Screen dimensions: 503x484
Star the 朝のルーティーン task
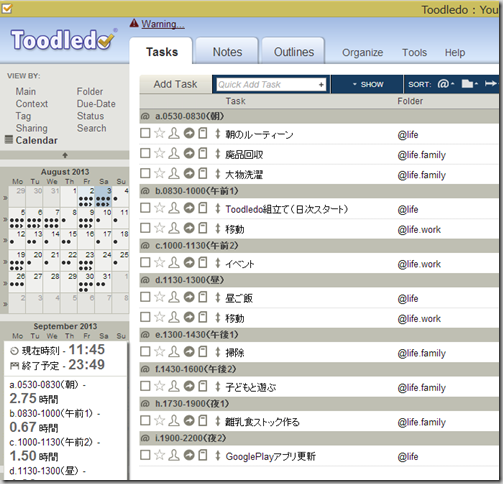[160, 133]
